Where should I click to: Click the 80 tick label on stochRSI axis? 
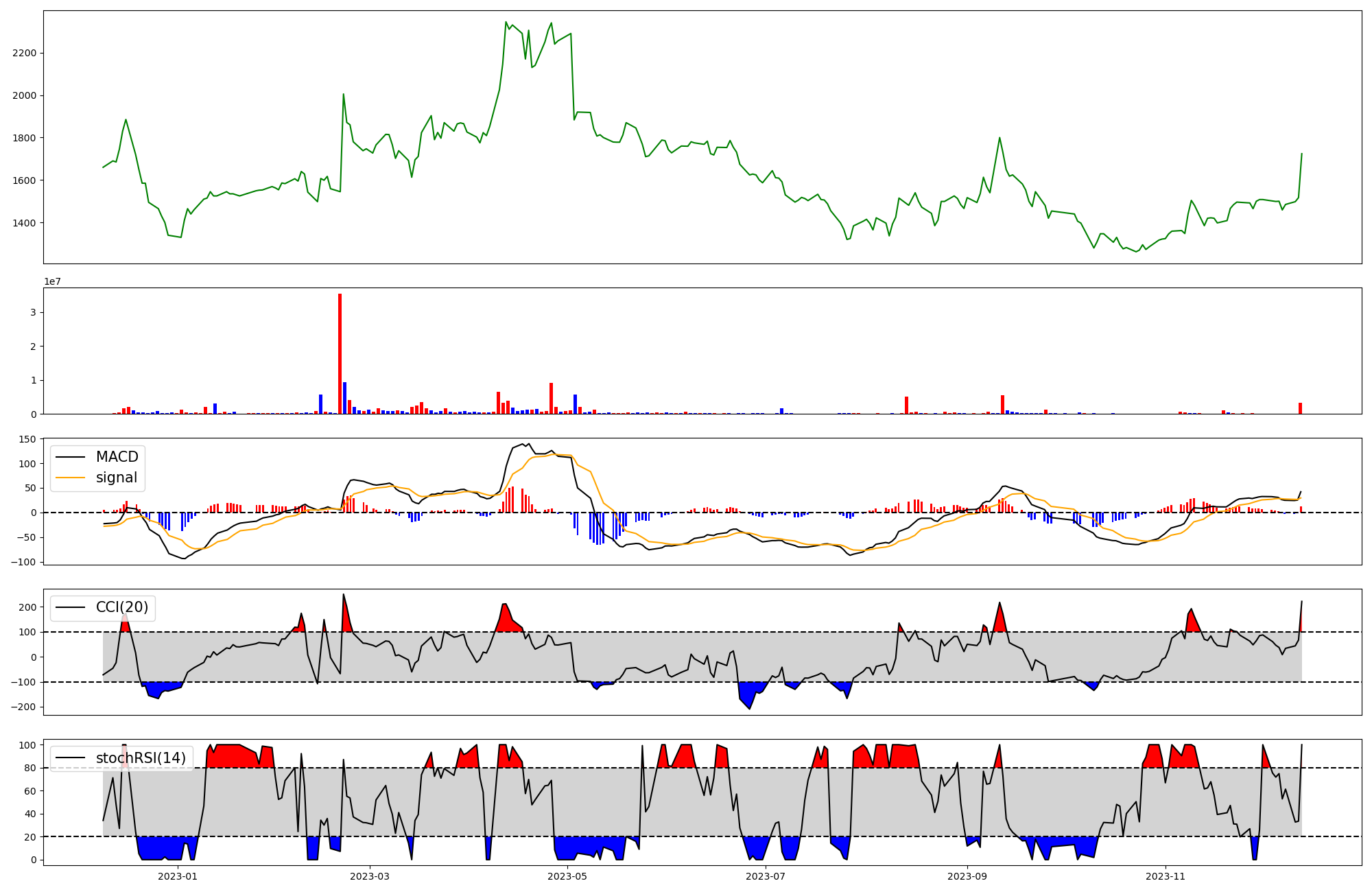29,768
